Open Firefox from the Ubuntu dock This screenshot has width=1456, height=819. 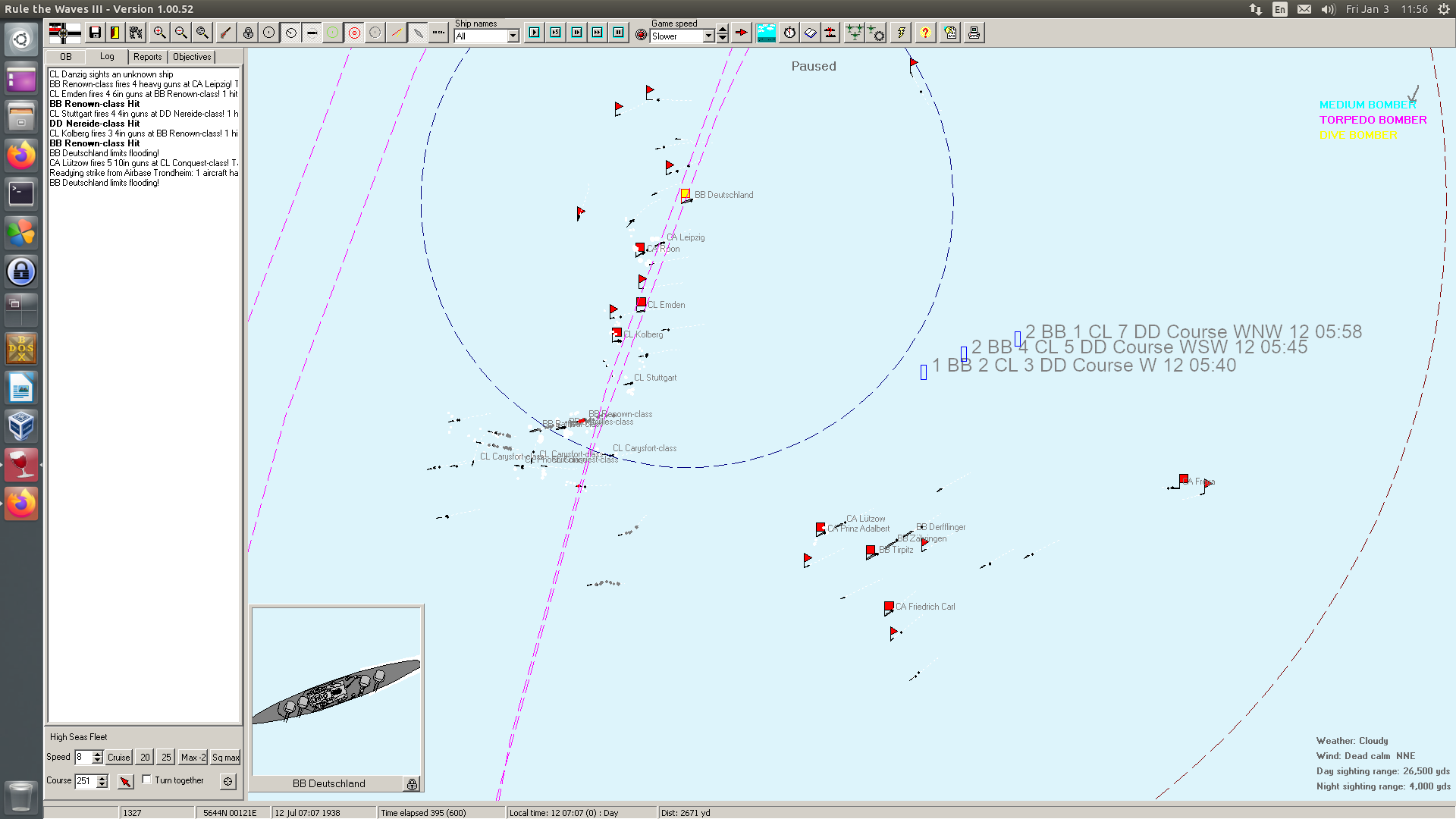click(21, 155)
